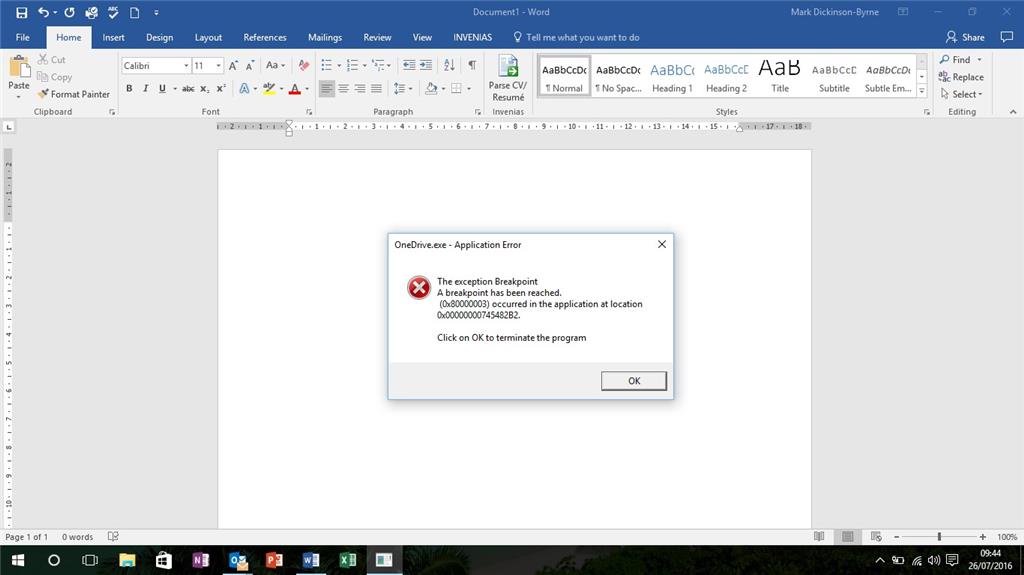The height and width of the screenshot is (575, 1024).
Task: Open borders dropdown arrow
Action: (469, 88)
